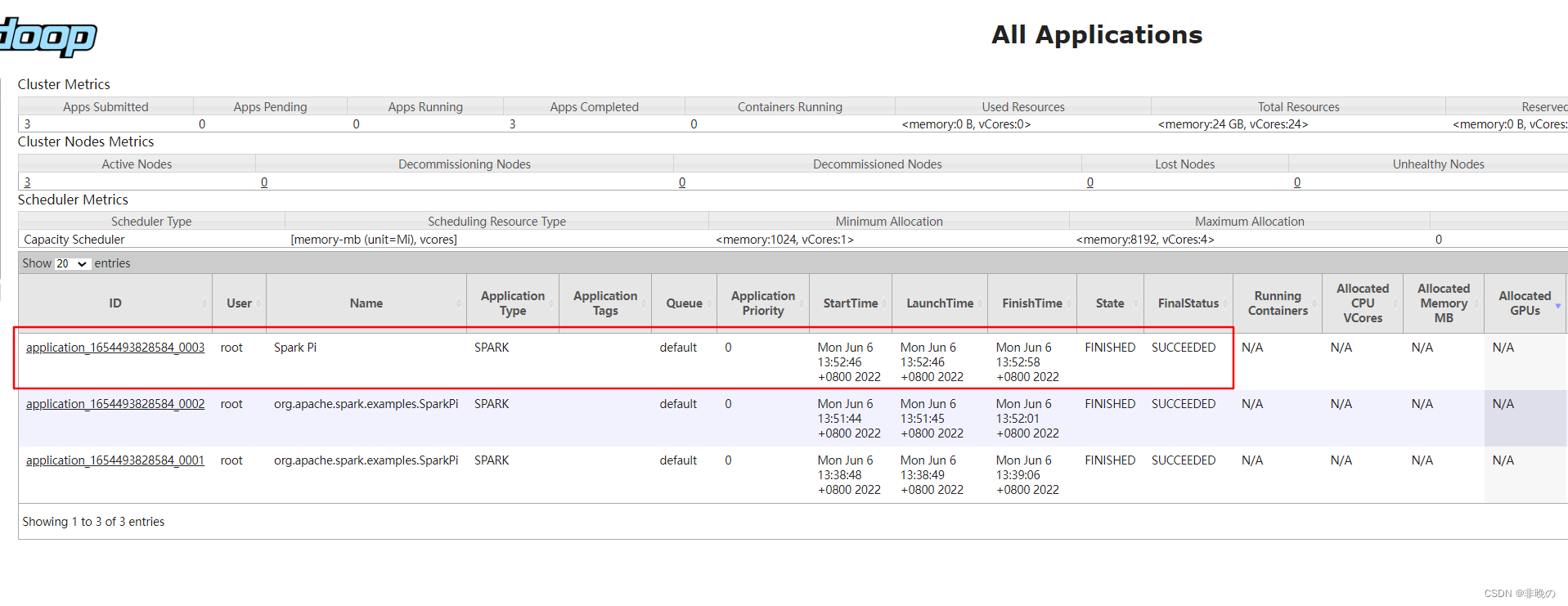This screenshot has height=606, width=1568.
Task: Click the Scheduling Resource Type header
Action: 496,222
